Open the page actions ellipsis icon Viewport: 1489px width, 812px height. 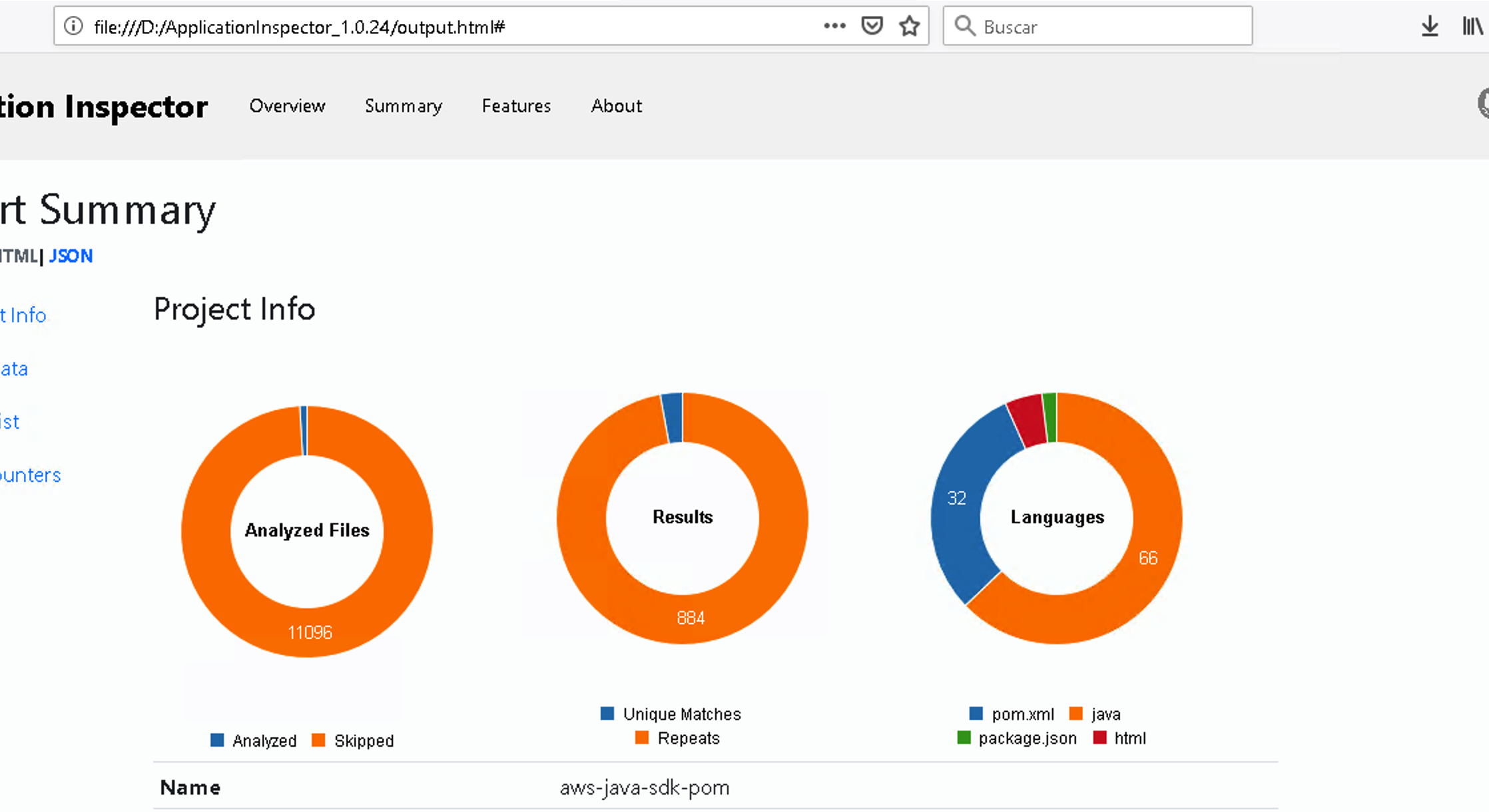coord(834,25)
